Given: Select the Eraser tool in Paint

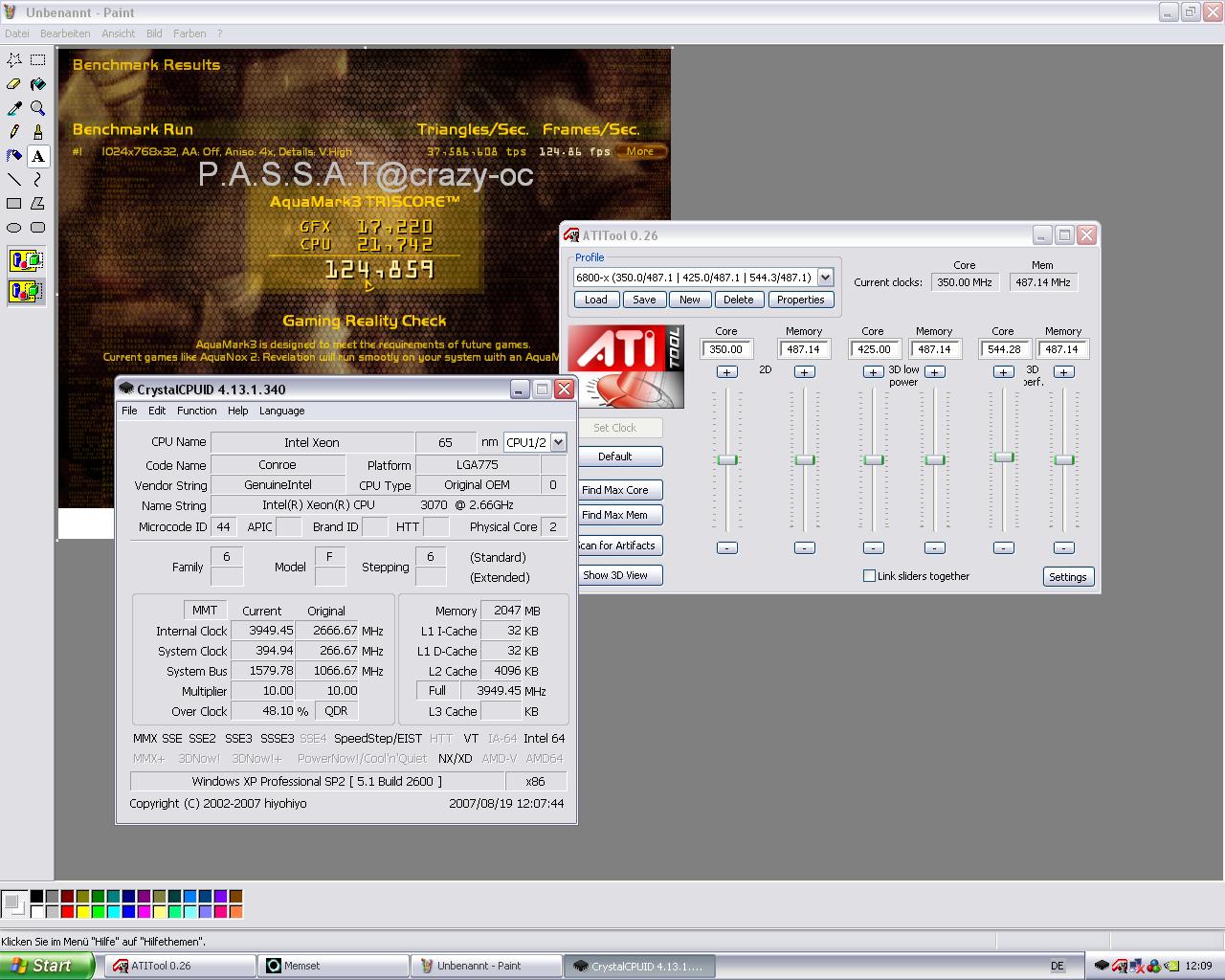Looking at the screenshot, I should tap(14, 84).
